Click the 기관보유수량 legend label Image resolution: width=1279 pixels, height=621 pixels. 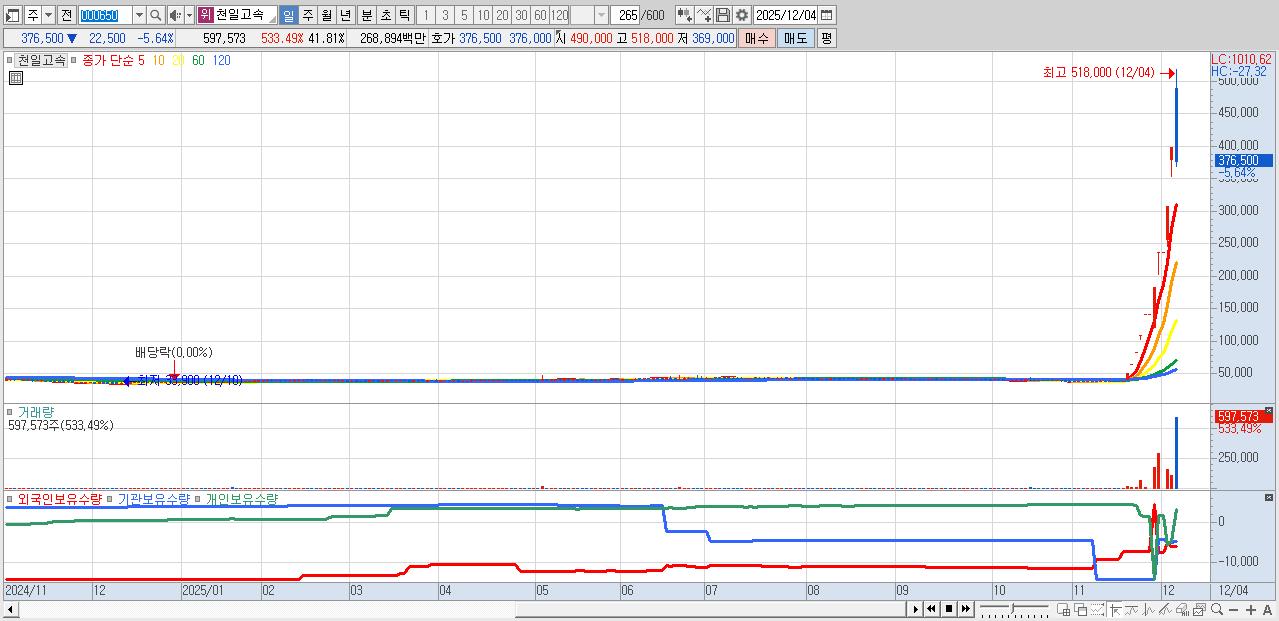click(153, 498)
